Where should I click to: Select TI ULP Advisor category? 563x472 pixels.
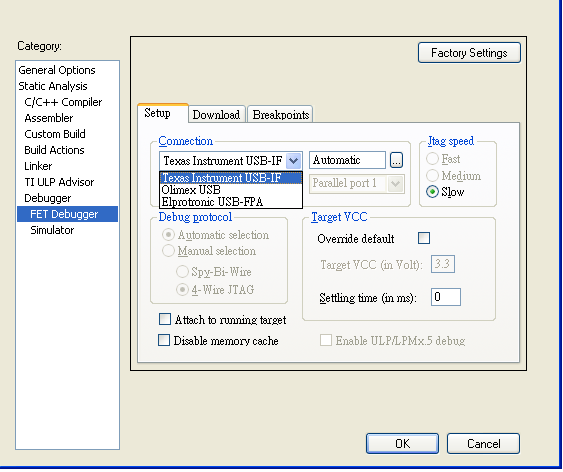click(x=59, y=182)
